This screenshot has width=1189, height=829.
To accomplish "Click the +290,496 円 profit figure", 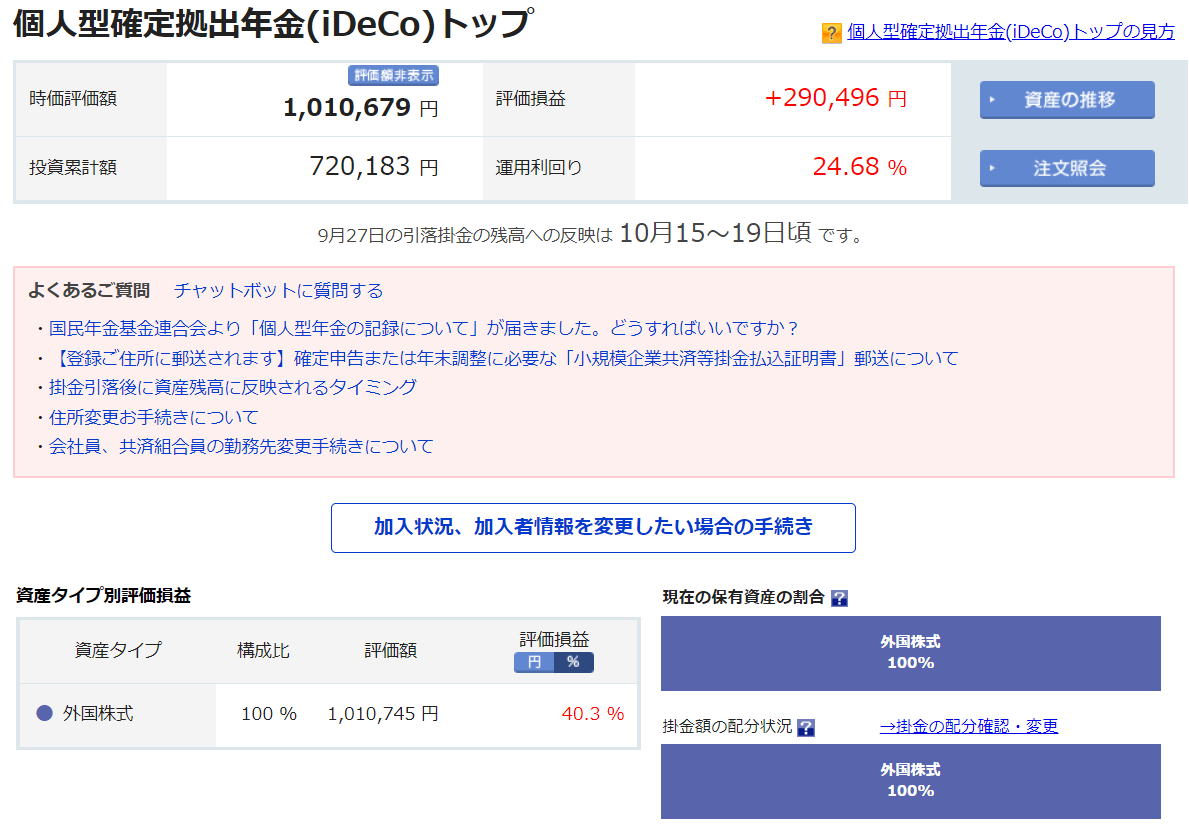I will tap(835, 98).
